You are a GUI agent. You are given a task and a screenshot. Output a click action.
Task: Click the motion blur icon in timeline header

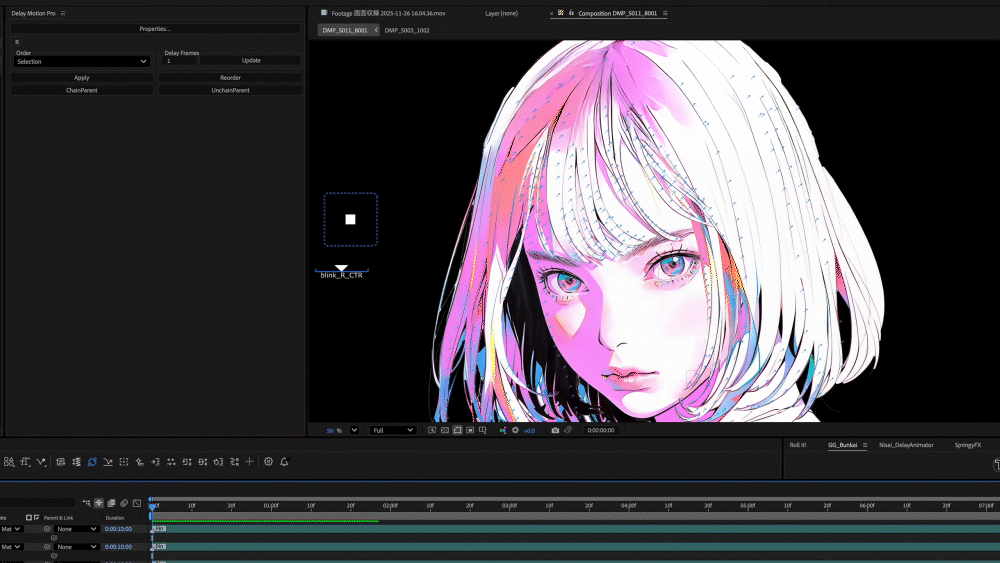click(x=124, y=503)
